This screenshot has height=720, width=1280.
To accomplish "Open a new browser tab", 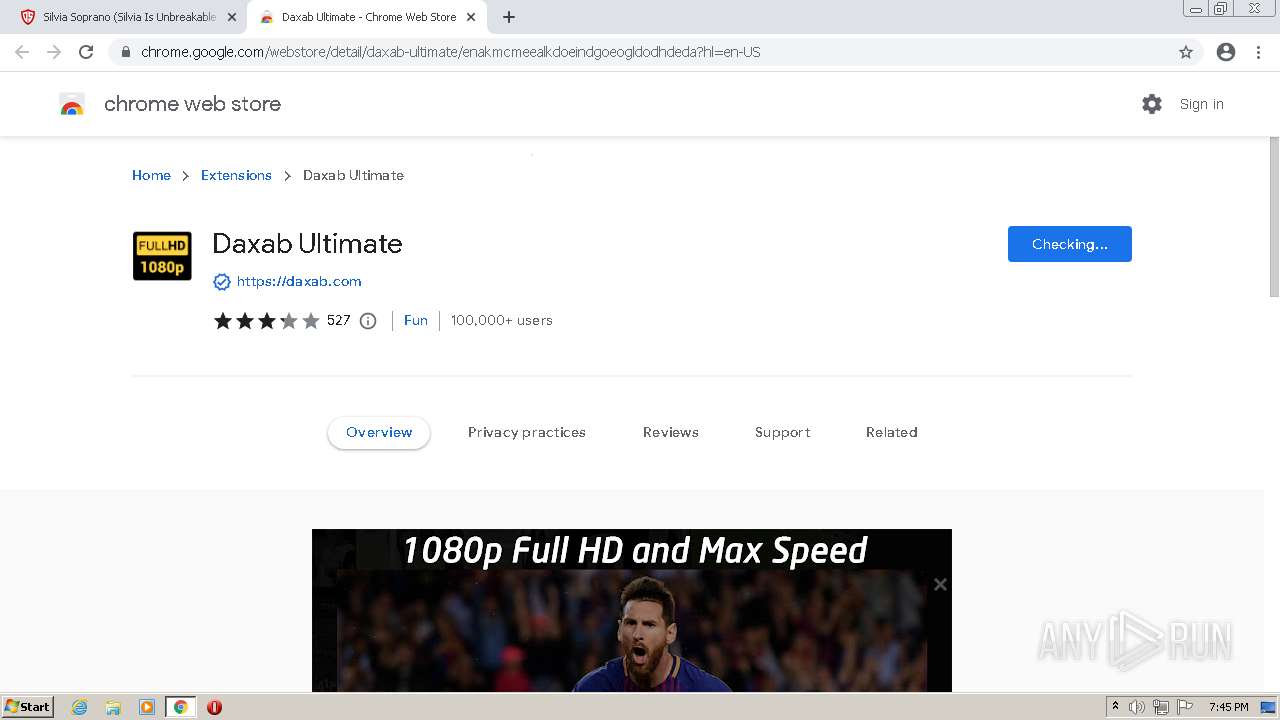I will [x=508, y=17].
